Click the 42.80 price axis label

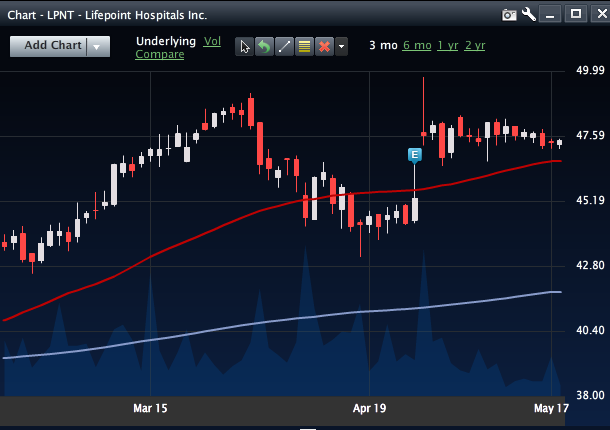(590, 265)
